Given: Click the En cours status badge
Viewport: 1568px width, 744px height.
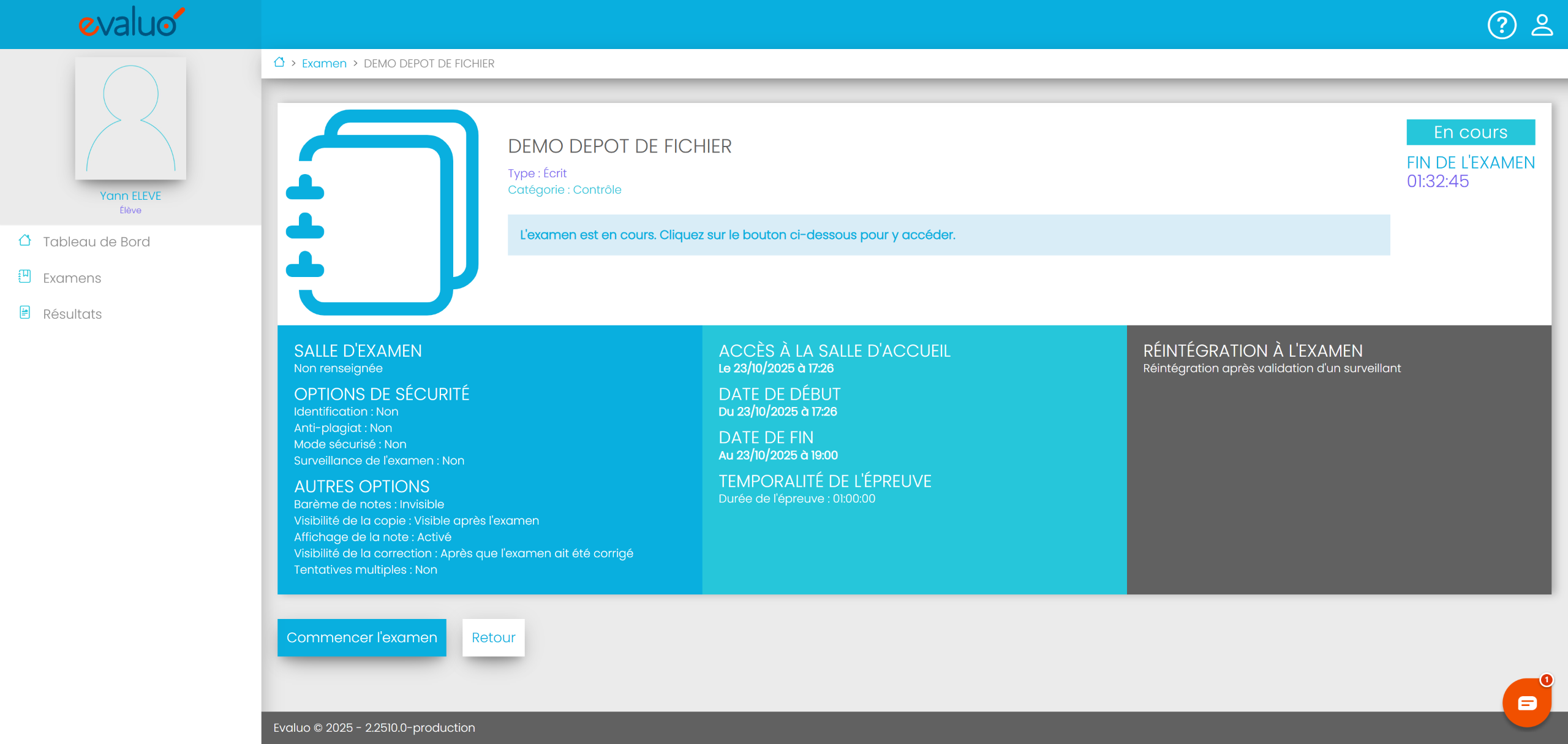Looking at the screenshot, I should 1470,132.
